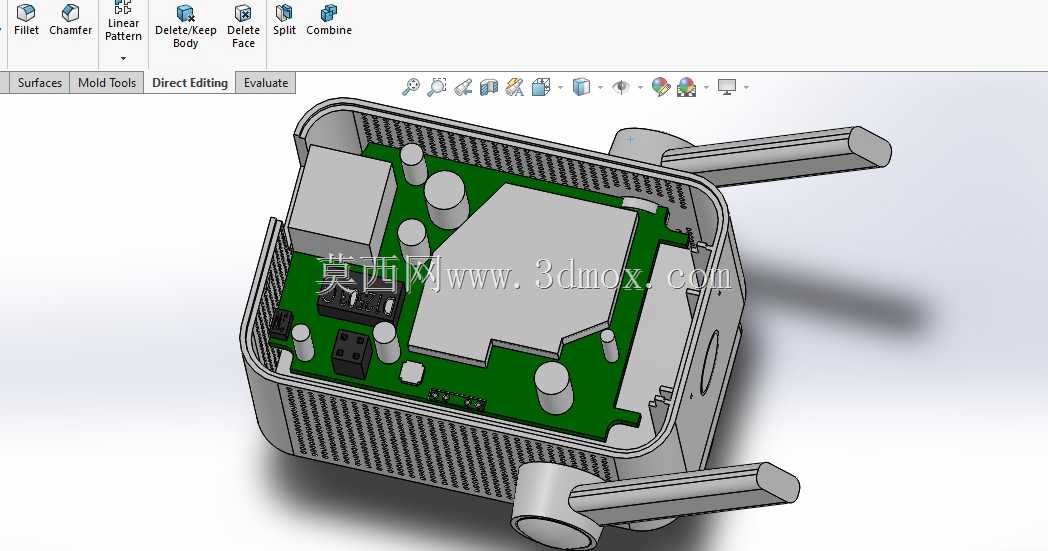Open the Evaluate tab

tap(266, 83)
